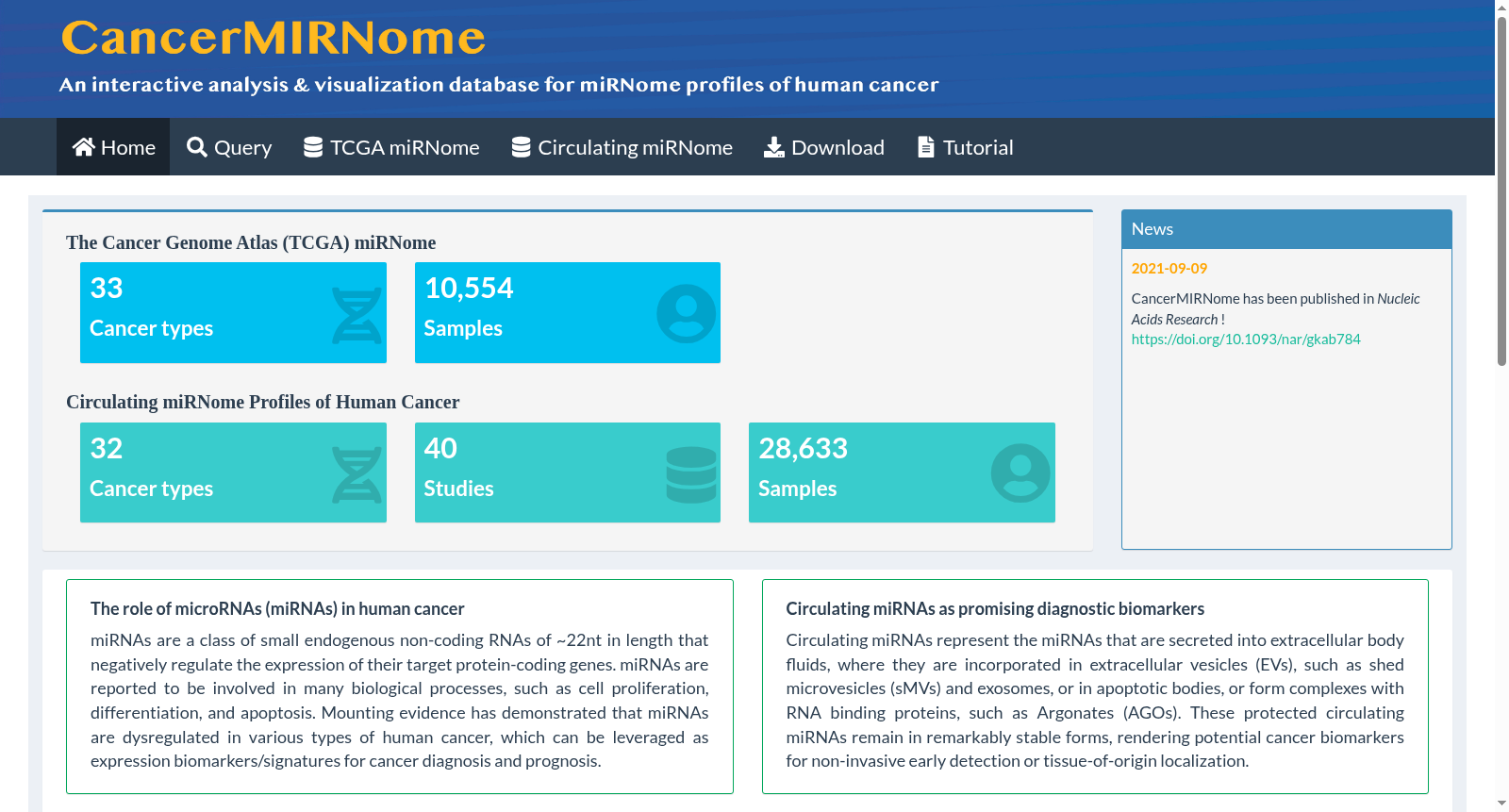This screenshot has width=1509, height=812.
Task: Go to the Home tab
Action: tap(113, 147)
